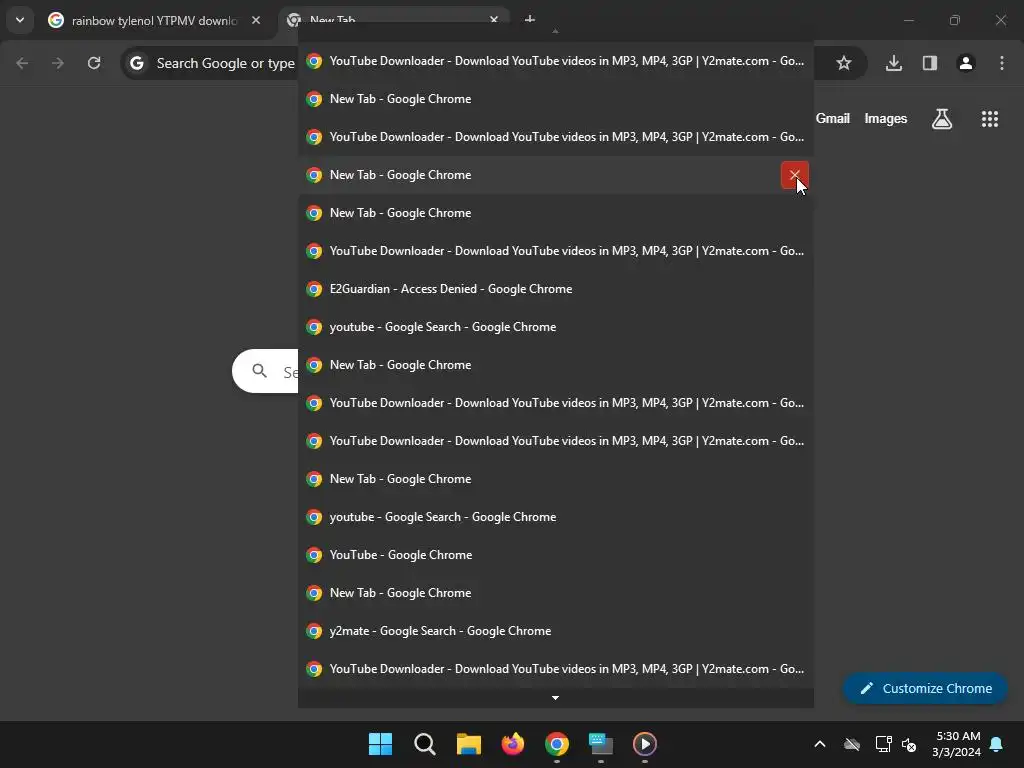The image size is (1024, 768).
Task: Click the monitor-style app icon next to Chrome on taskbar
Action: coord(601,744)
